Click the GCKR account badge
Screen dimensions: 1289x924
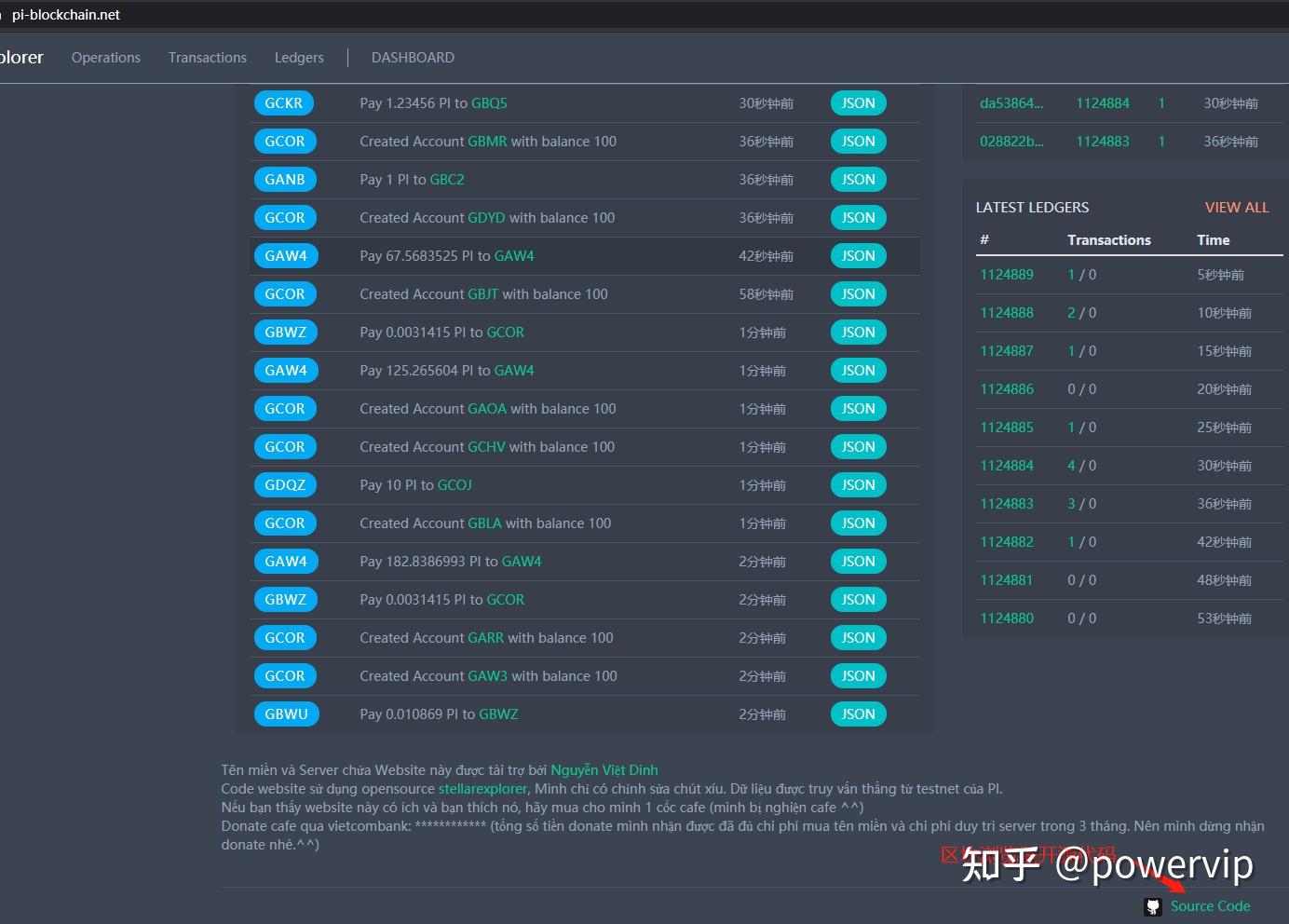[x=283, y=103]
